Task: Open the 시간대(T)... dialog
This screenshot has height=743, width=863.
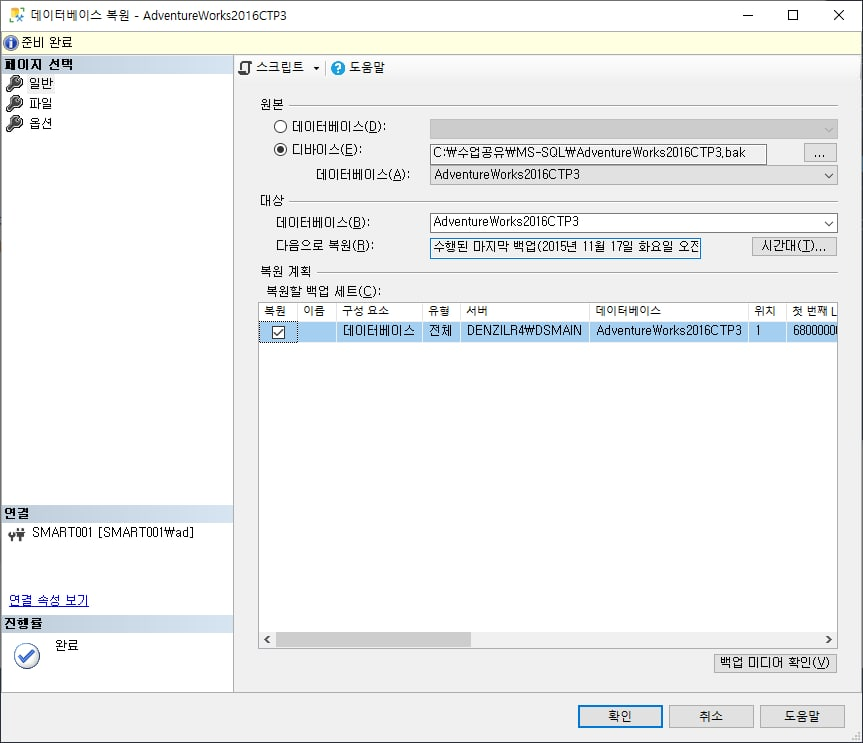Action: (x=794, y=246)
